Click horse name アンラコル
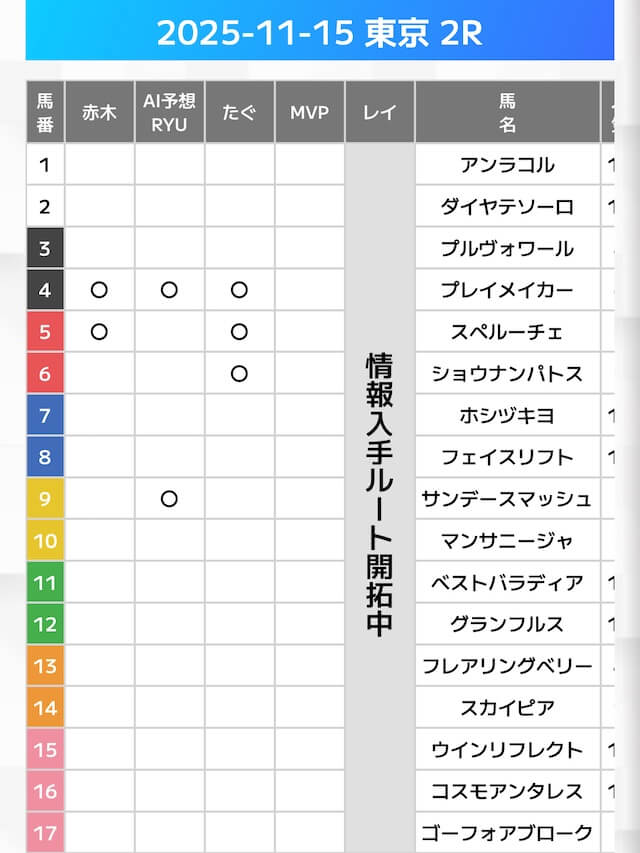The width and height of the screenshot is (640, 853). click(507, 165)
